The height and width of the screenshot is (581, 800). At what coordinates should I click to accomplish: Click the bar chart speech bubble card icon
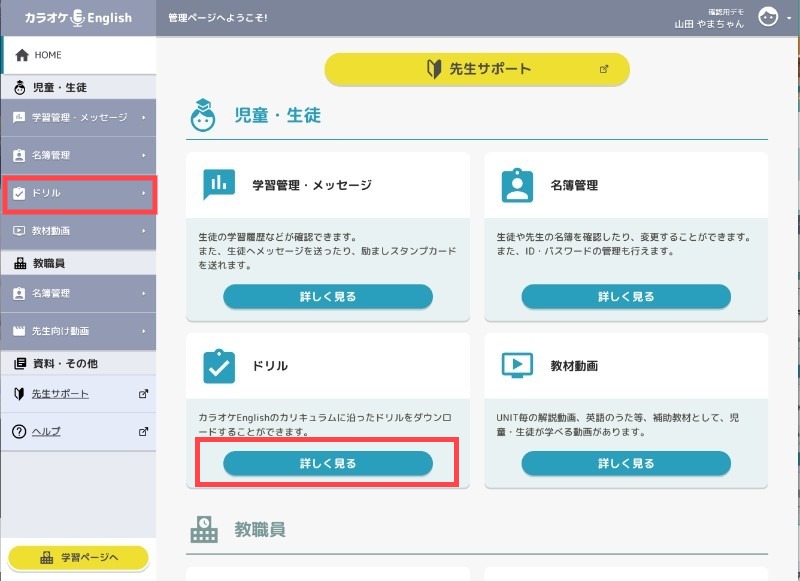pyautogui.click(x=219, y=185)
